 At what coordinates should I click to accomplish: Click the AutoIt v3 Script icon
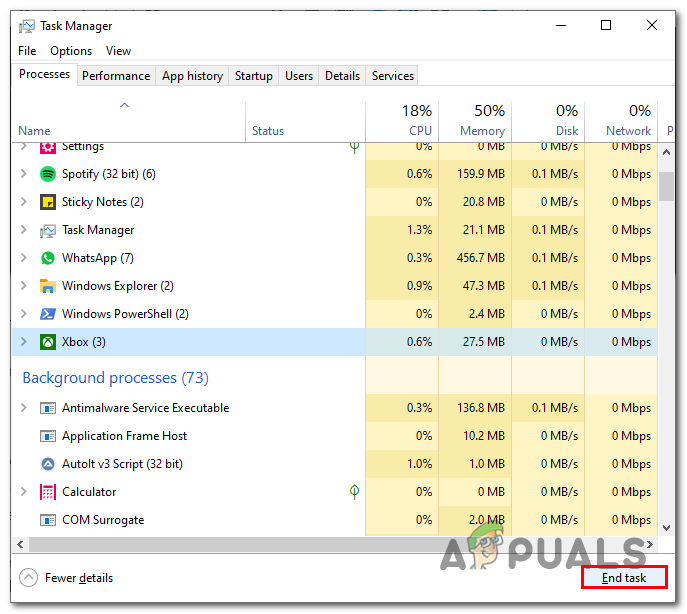pos(48,464)
